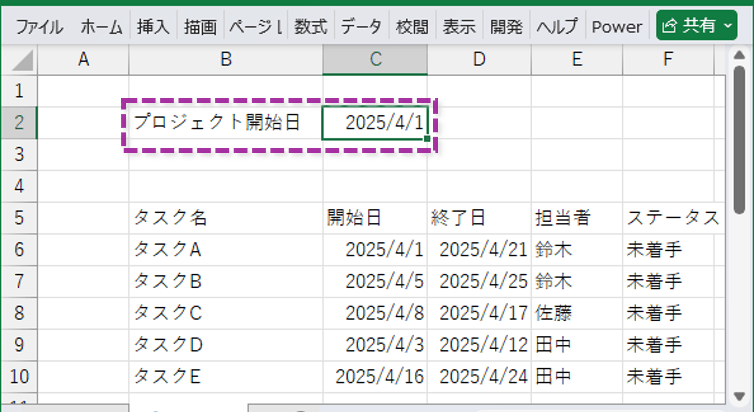
Task: Click the 開始日 header cell
Action: 375,218
